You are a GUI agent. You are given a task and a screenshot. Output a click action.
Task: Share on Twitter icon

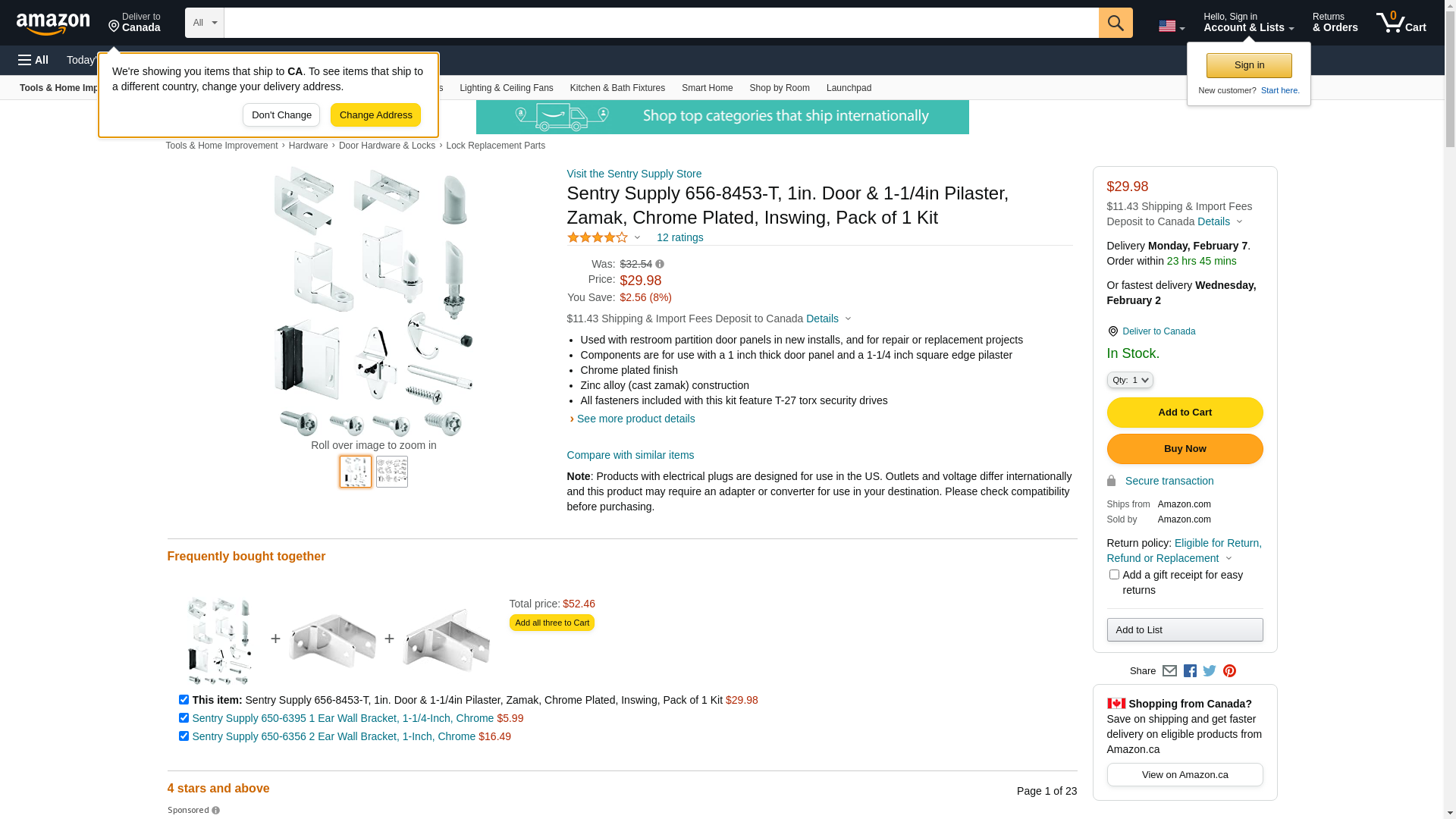(x=1210, y=671)
